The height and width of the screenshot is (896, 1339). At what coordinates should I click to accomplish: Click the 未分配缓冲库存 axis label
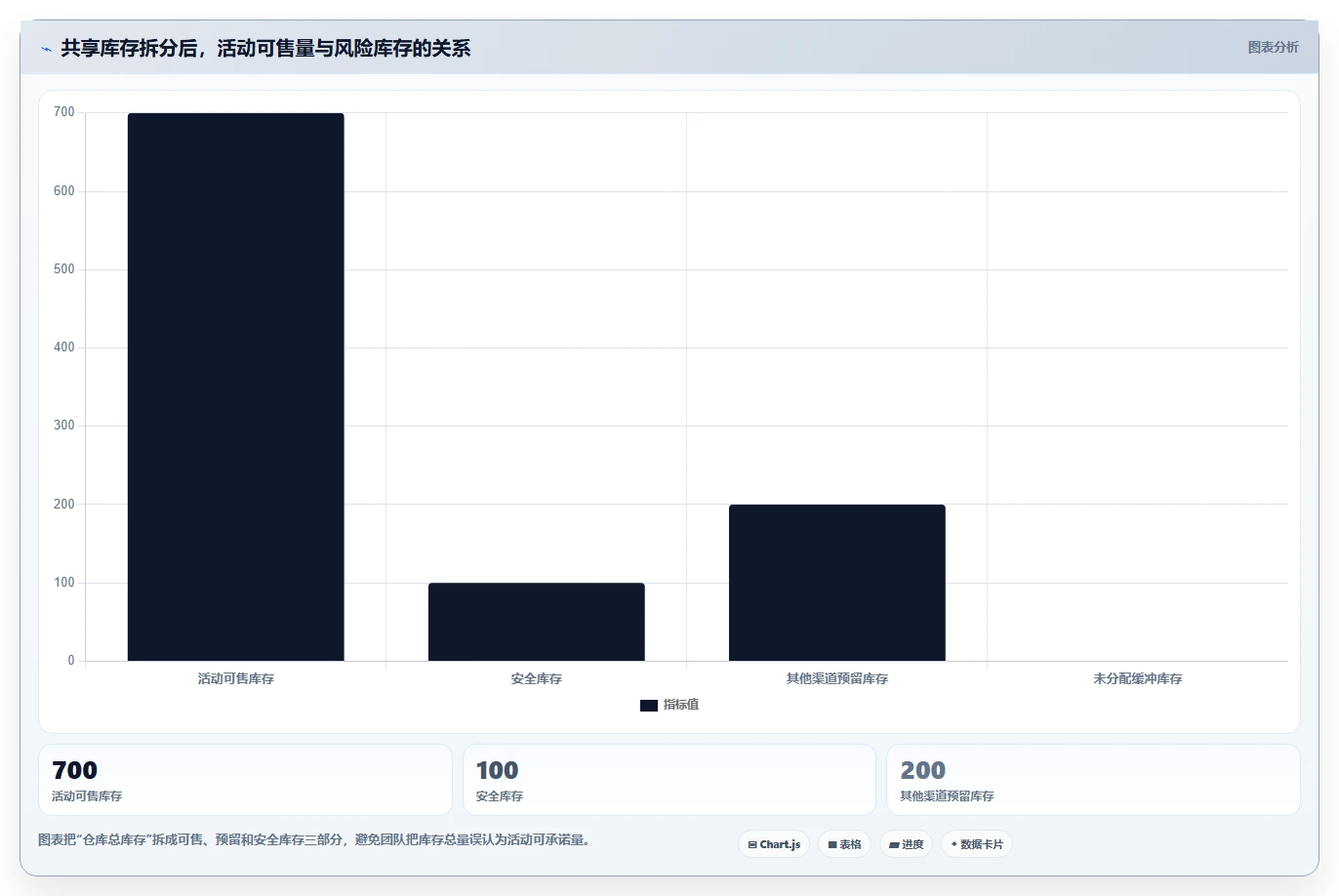tap(1138, 678)
